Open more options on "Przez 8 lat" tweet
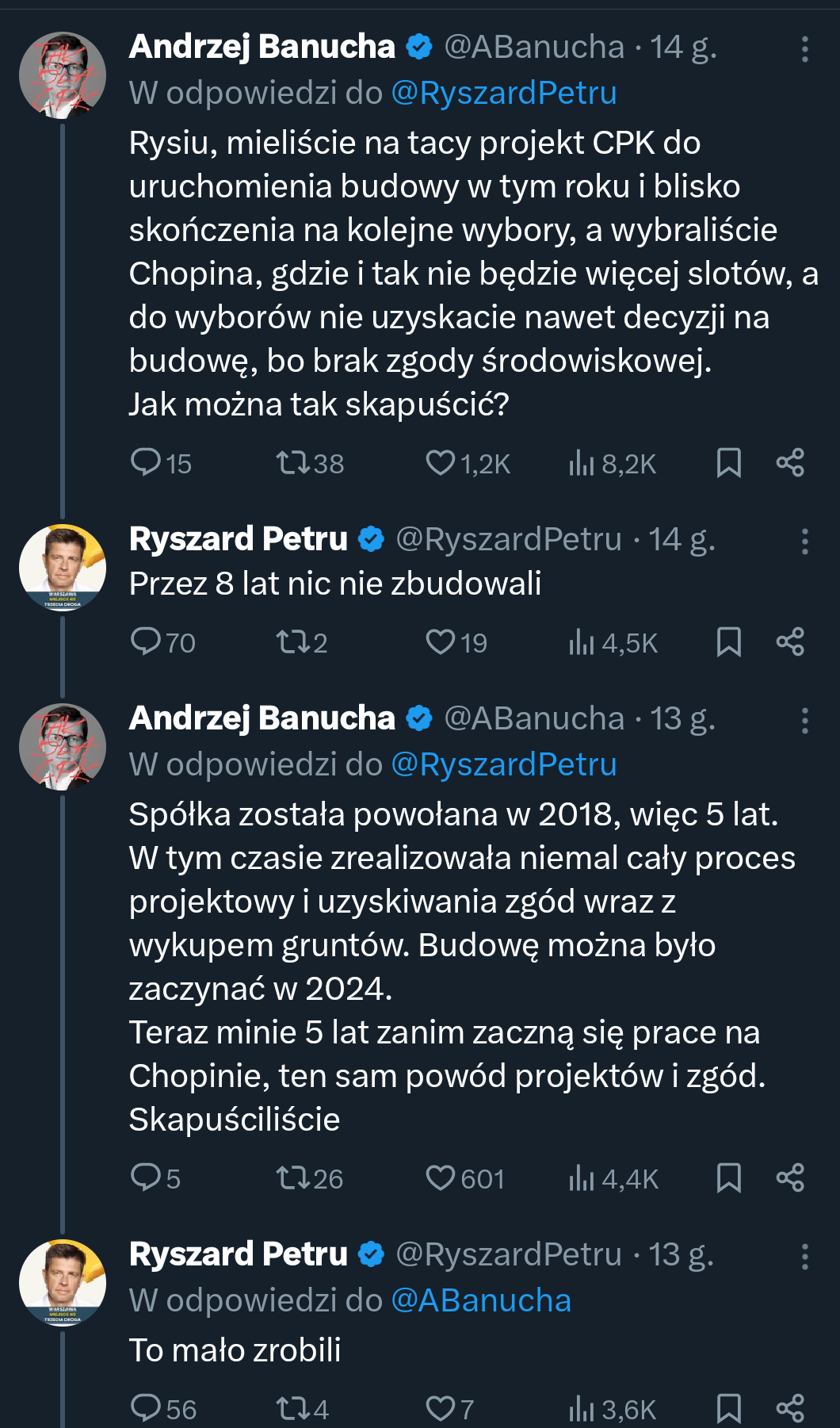 (804, 542)
